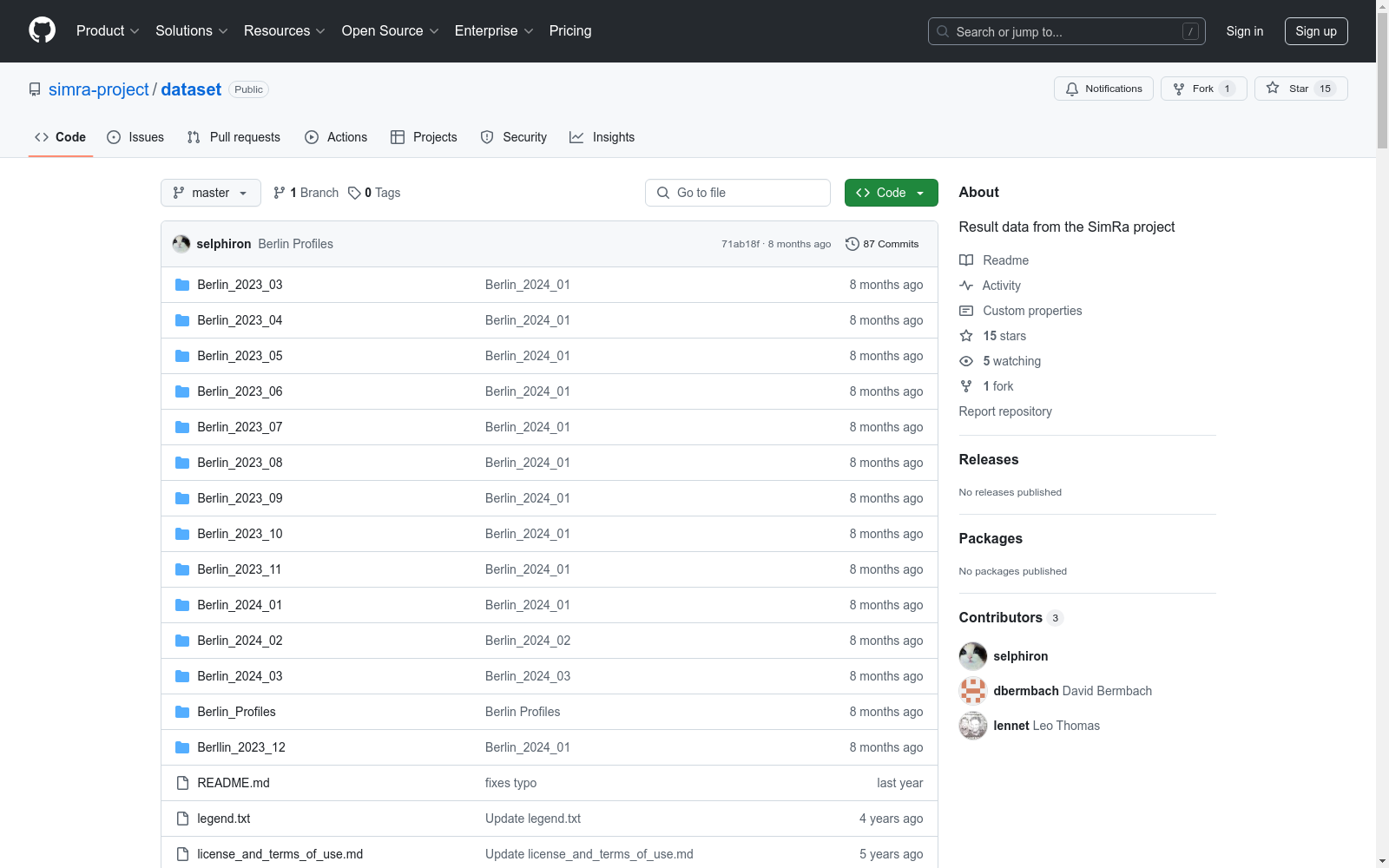This screenshot has height=868, width=1389.
Task: Open the dataset repository name link
Action: (191, 89)
